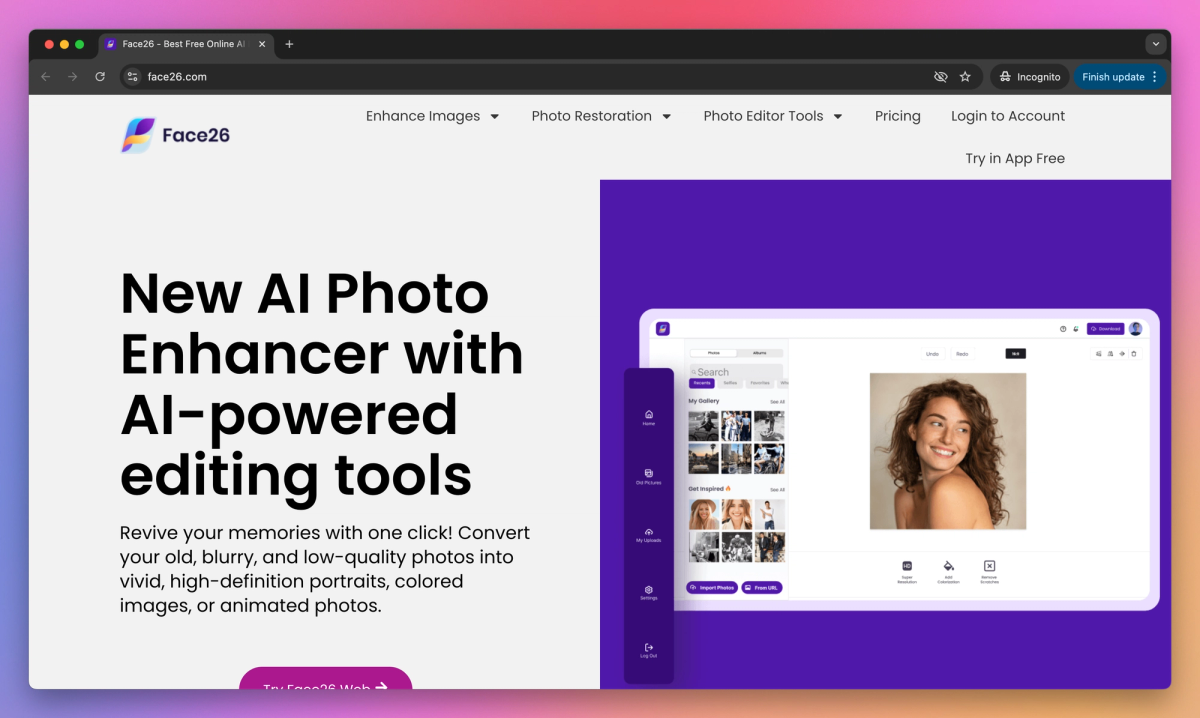The width and height of the screenshot is (1200, 718).
Task: Click the trash icon above the portrait
Action: 1134,353
